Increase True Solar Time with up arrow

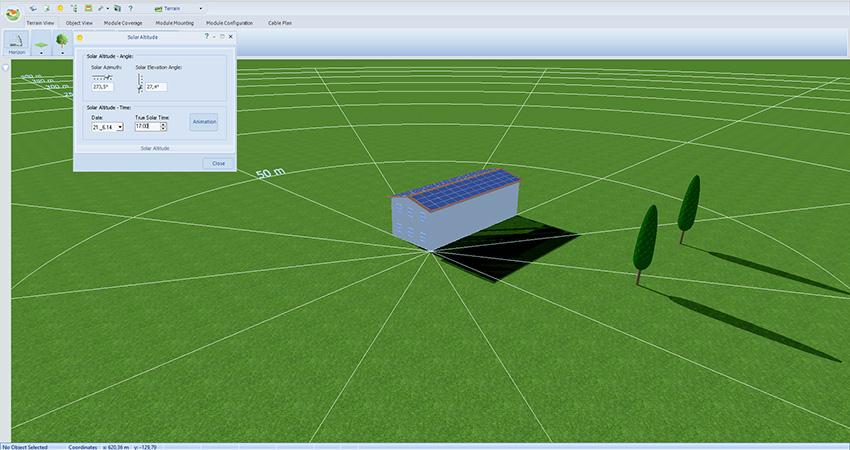point(163,124)
